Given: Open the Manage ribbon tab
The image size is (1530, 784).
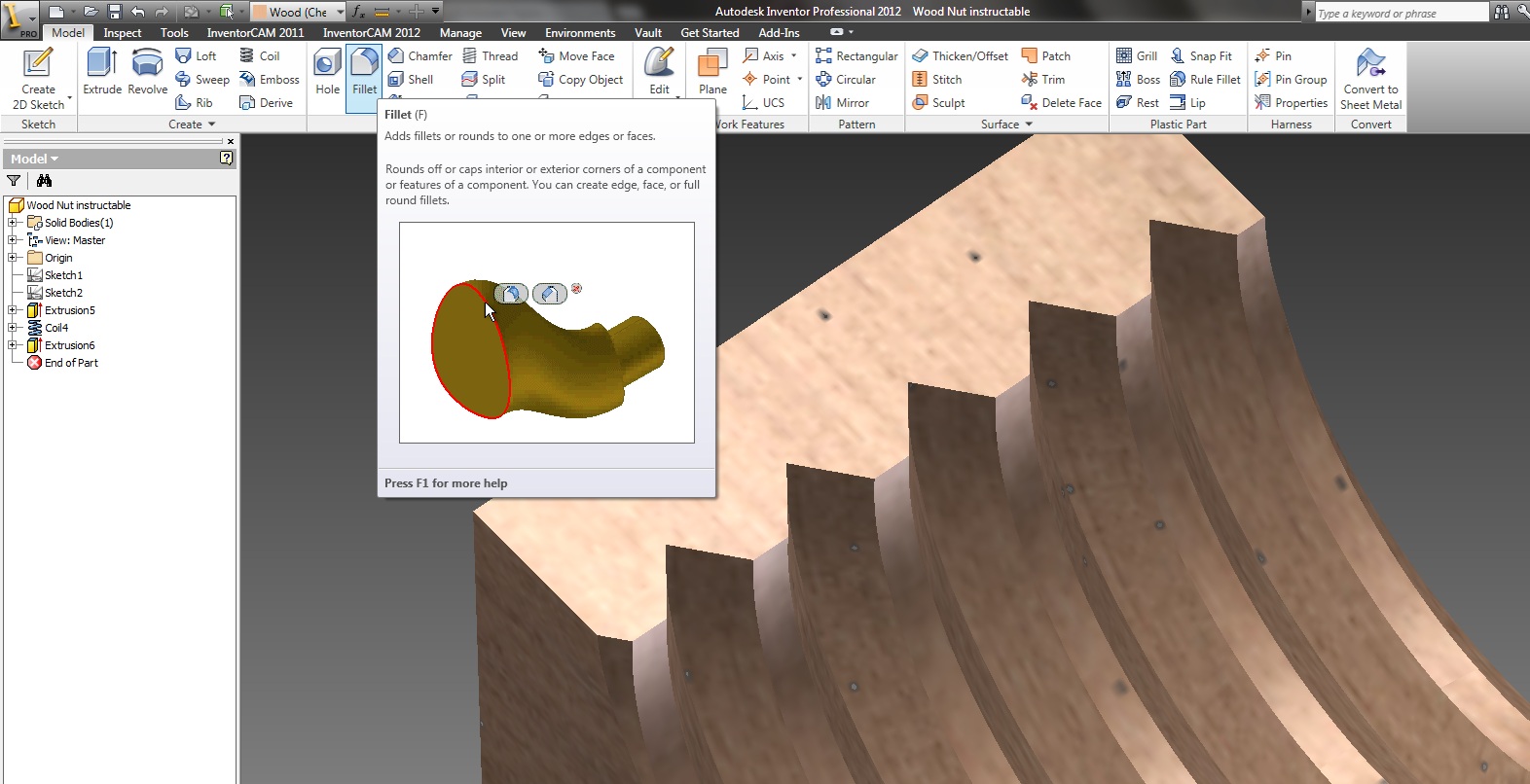Looking at the screenshot, I should click(460, 33).
